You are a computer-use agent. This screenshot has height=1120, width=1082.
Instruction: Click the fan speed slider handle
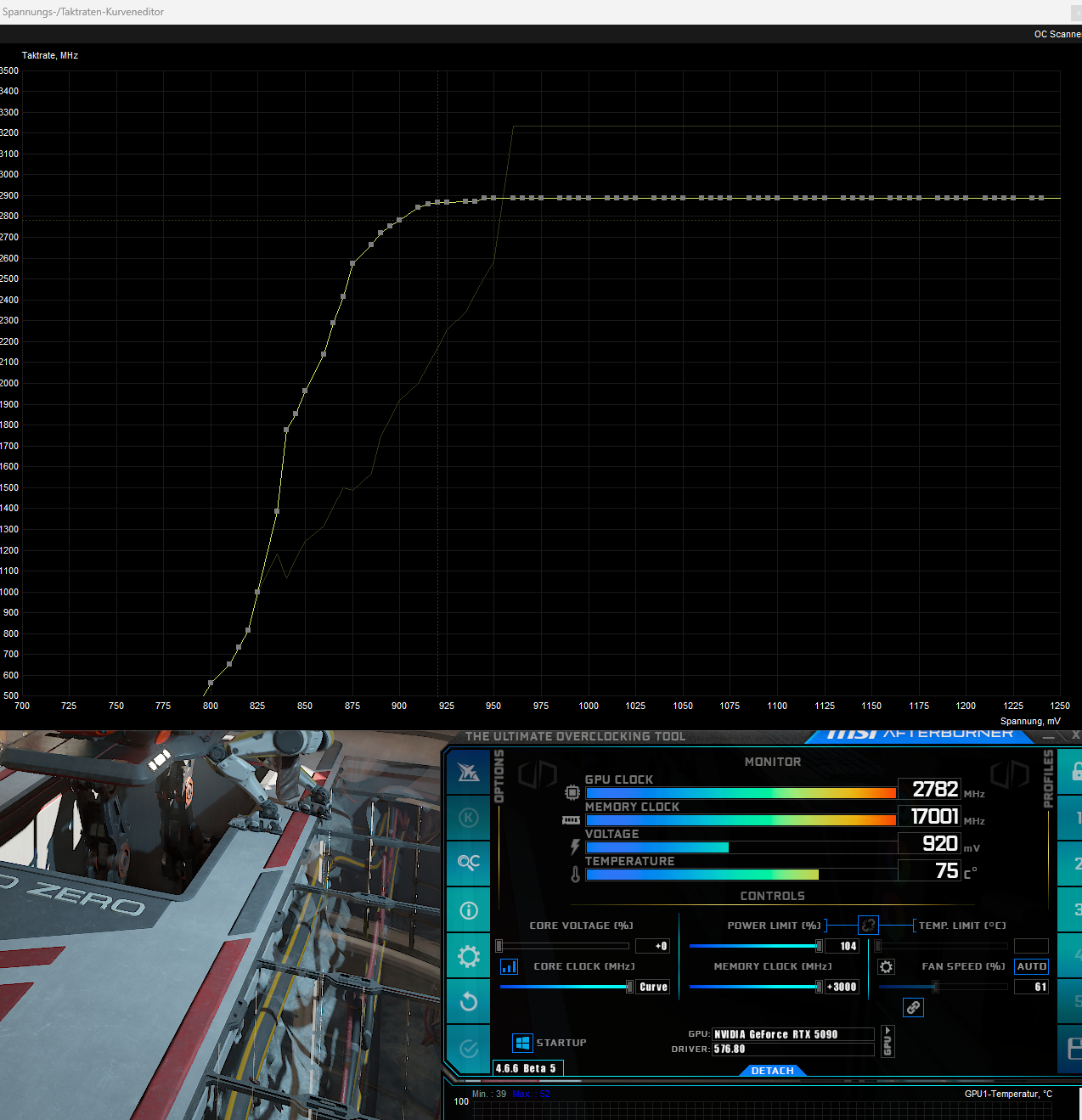coord(935,987)
